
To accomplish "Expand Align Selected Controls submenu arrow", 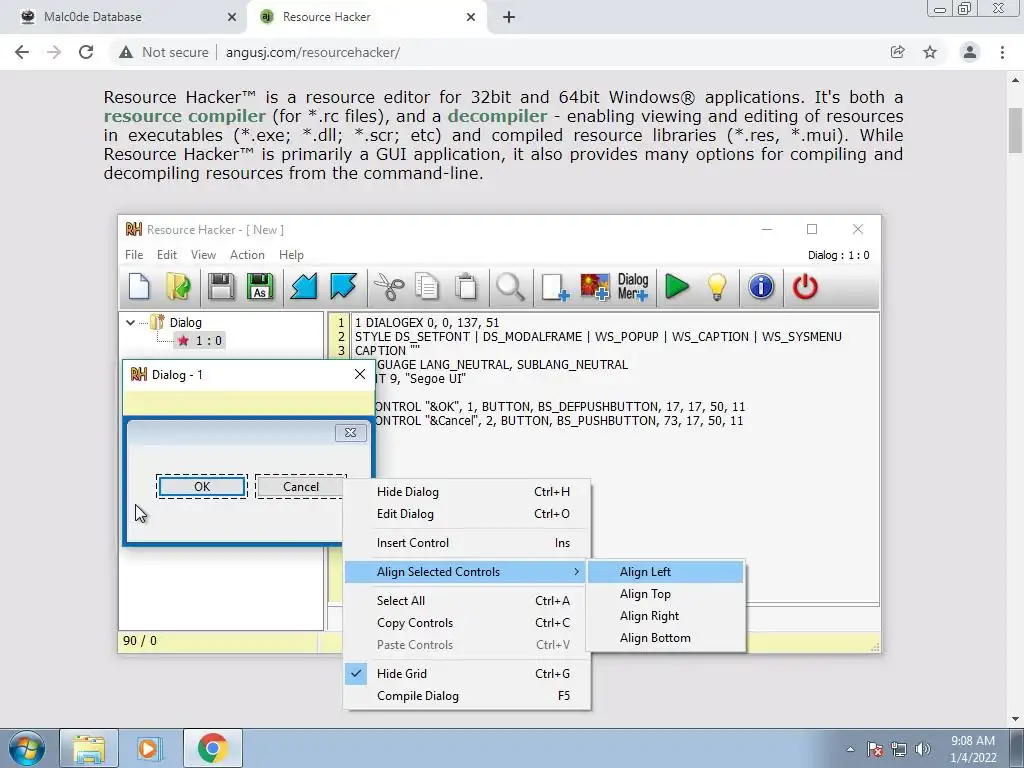I will pos(576,571).
